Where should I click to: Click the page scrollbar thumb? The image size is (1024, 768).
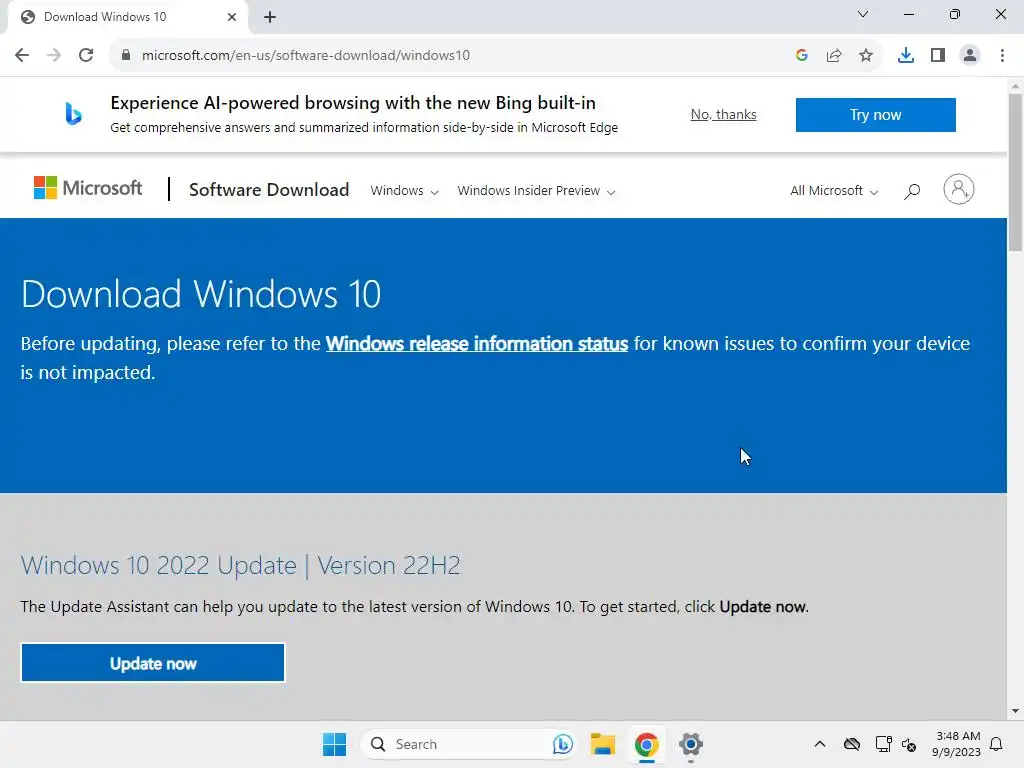click(1016, 172)
